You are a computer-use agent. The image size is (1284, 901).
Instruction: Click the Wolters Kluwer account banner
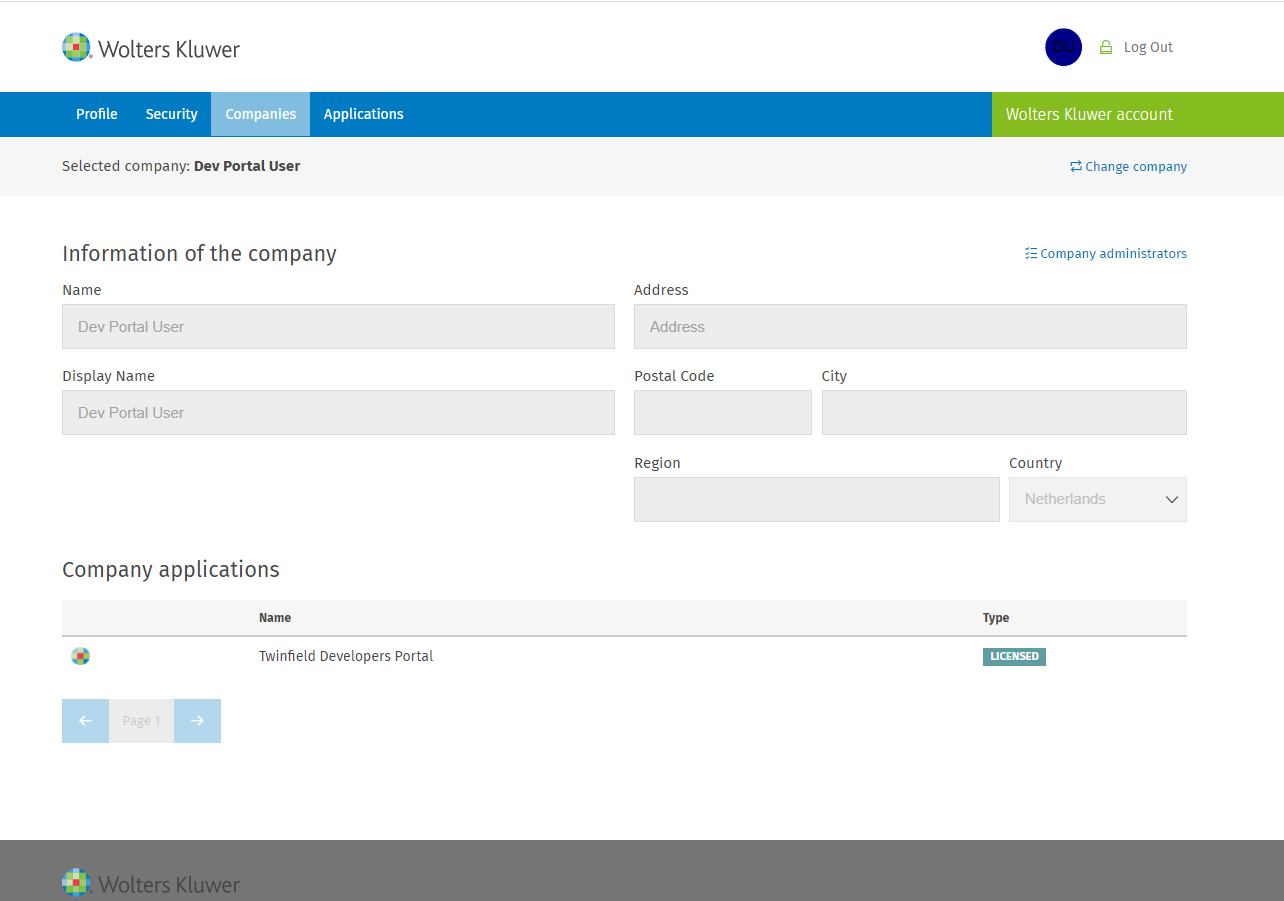(1138, 114)
